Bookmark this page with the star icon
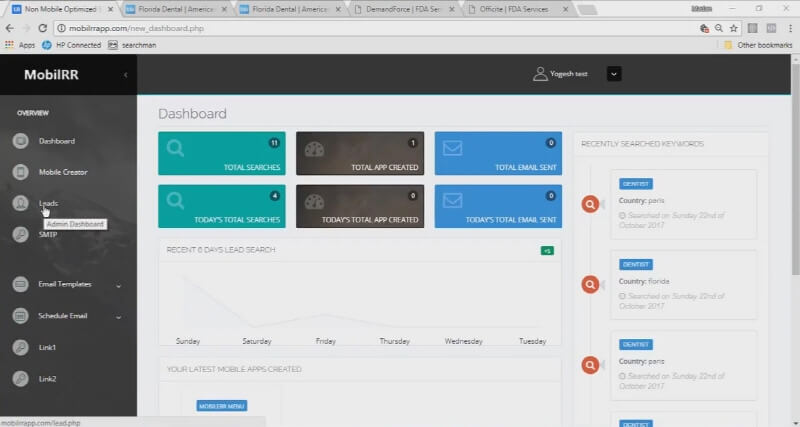Viewport: 800px width, 427px height. click(734, 29)
